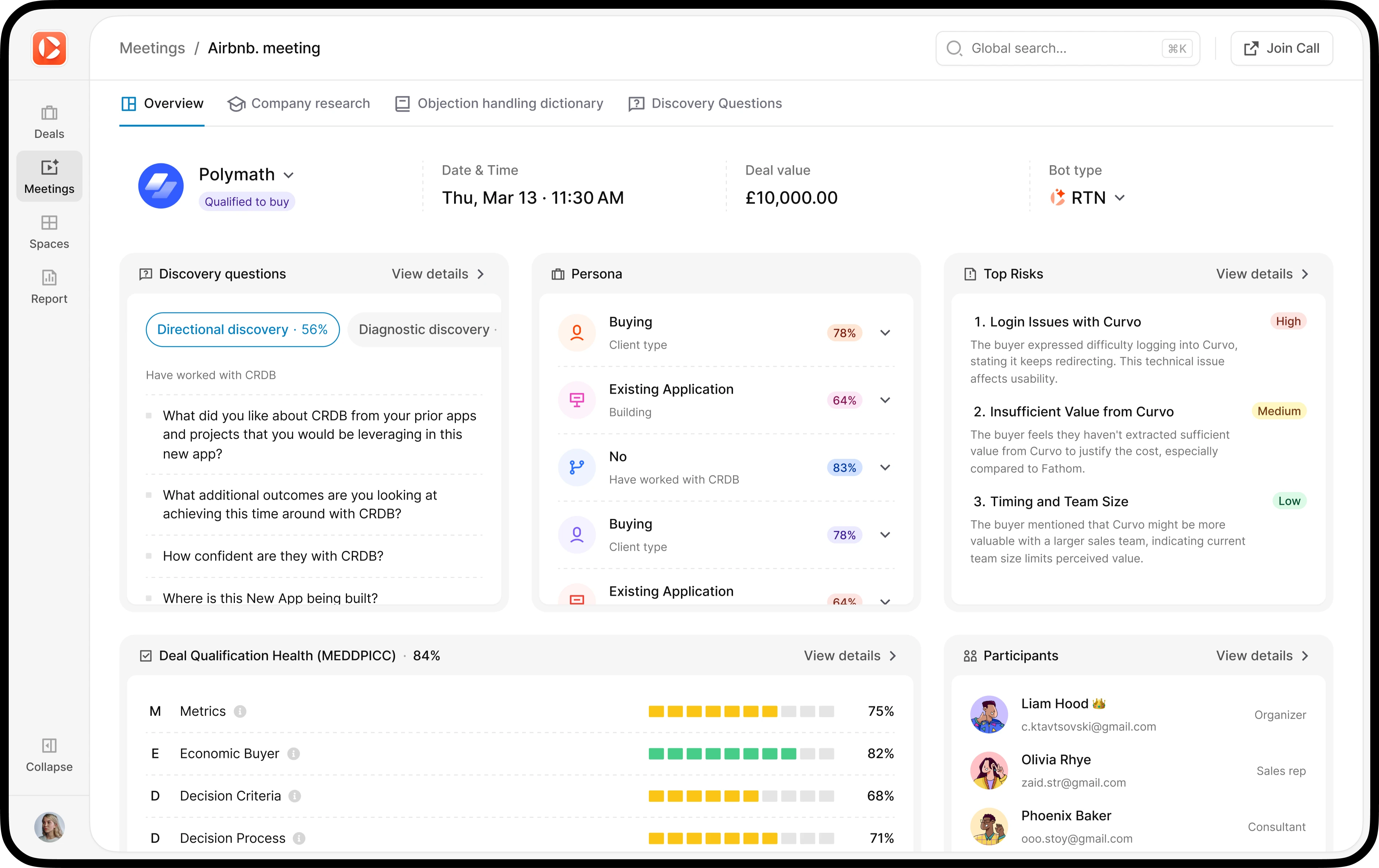1379x868 pixels.
Task: View details of Discovery questions
Action: (439, 274)
